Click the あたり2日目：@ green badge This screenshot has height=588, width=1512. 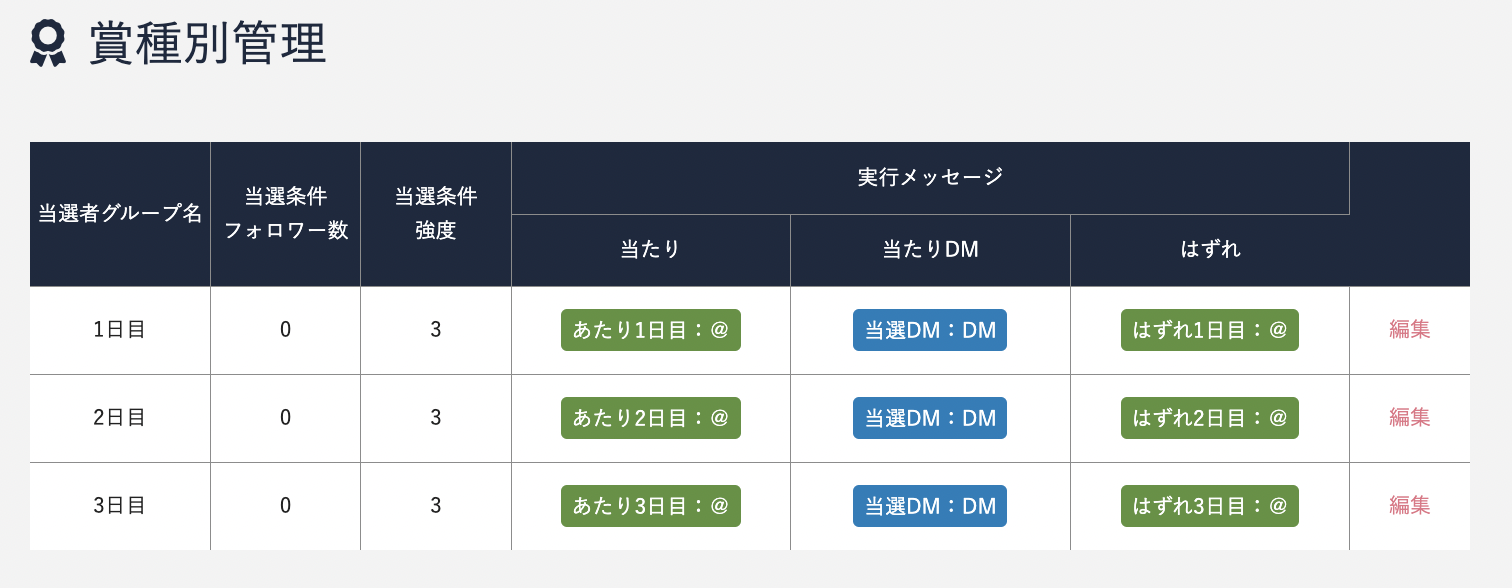[x=651, y=418]
